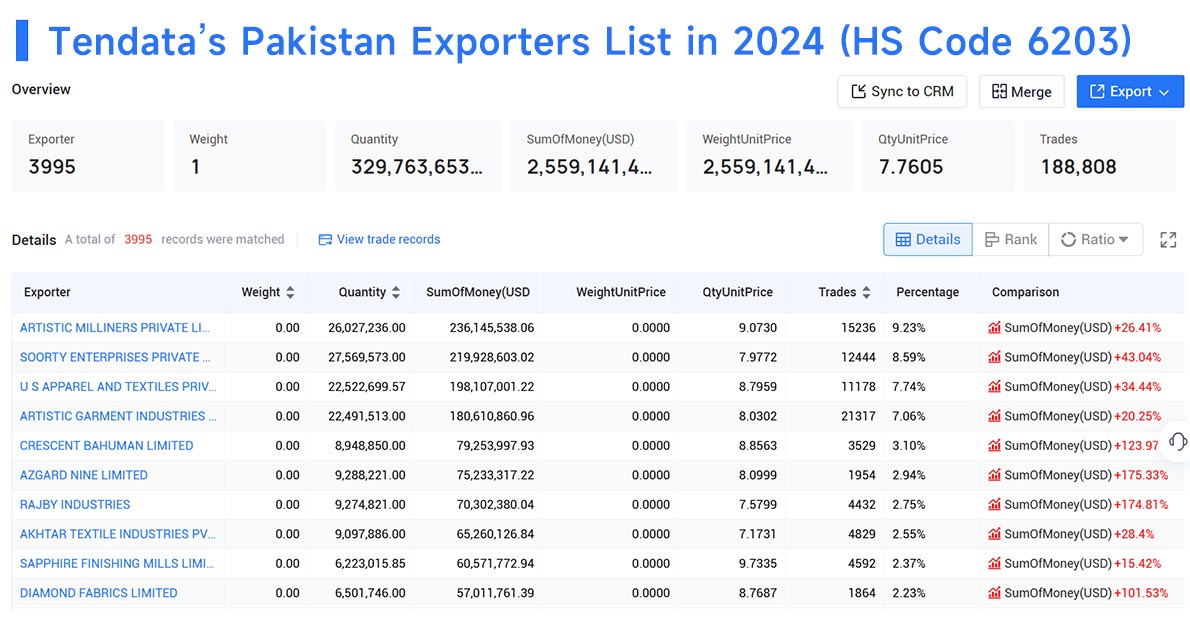1190x621 pixels.
Task: Click the Sync to CRM icon
Action: point(860,91)
